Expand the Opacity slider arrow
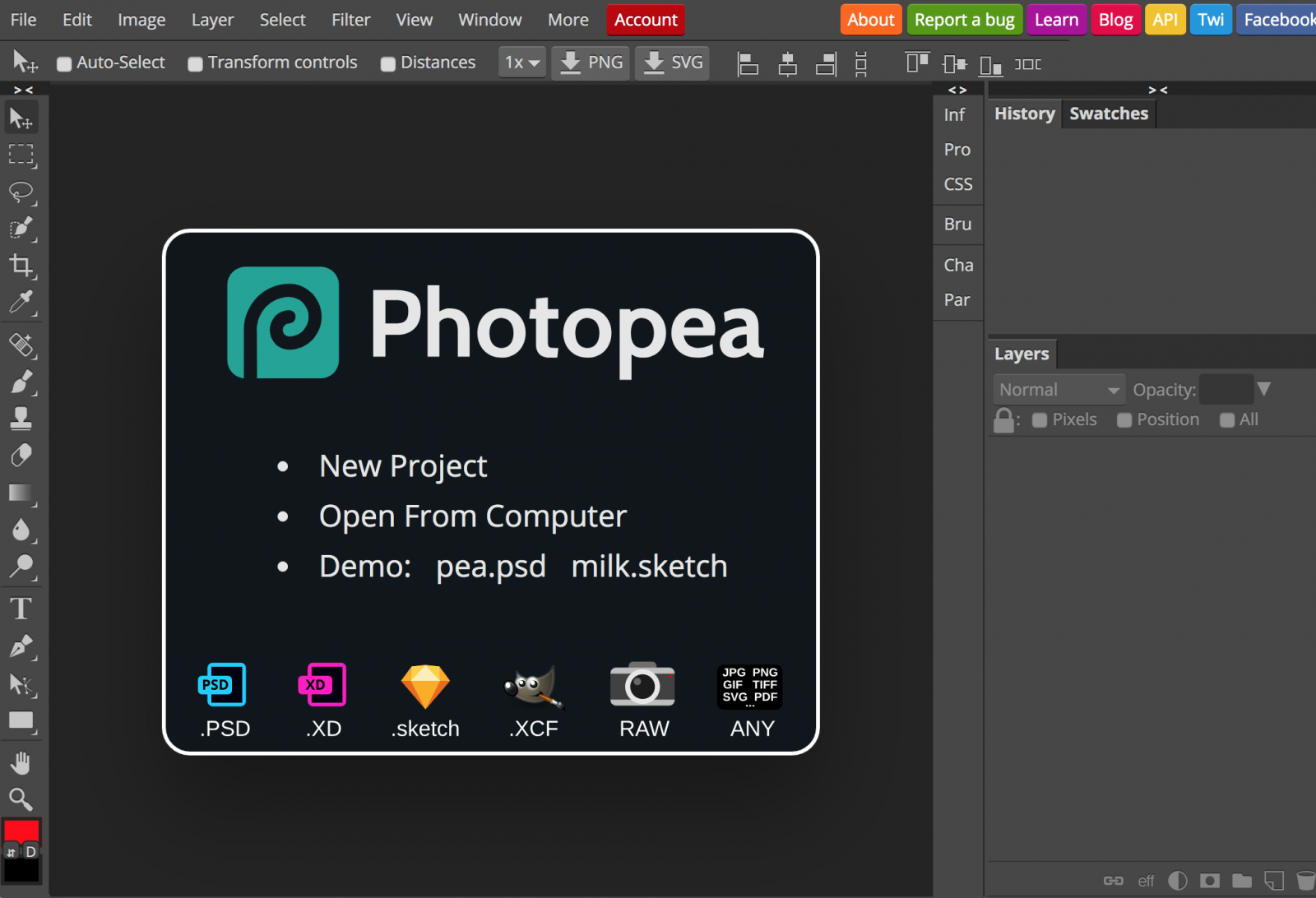This screenshot has width=1316, height=898. tap(1264, 389)
